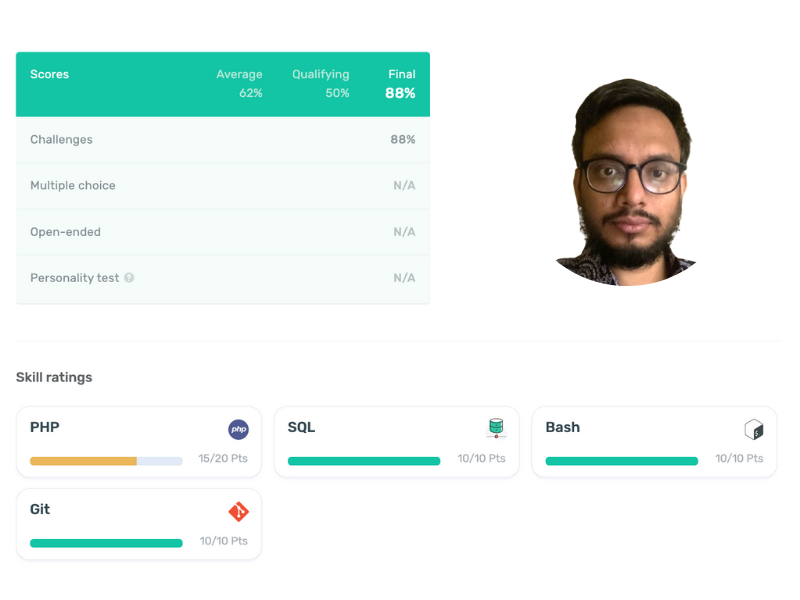800x600 pixels.
Task: Select the Challenges score row
Action: pos(223,139)
